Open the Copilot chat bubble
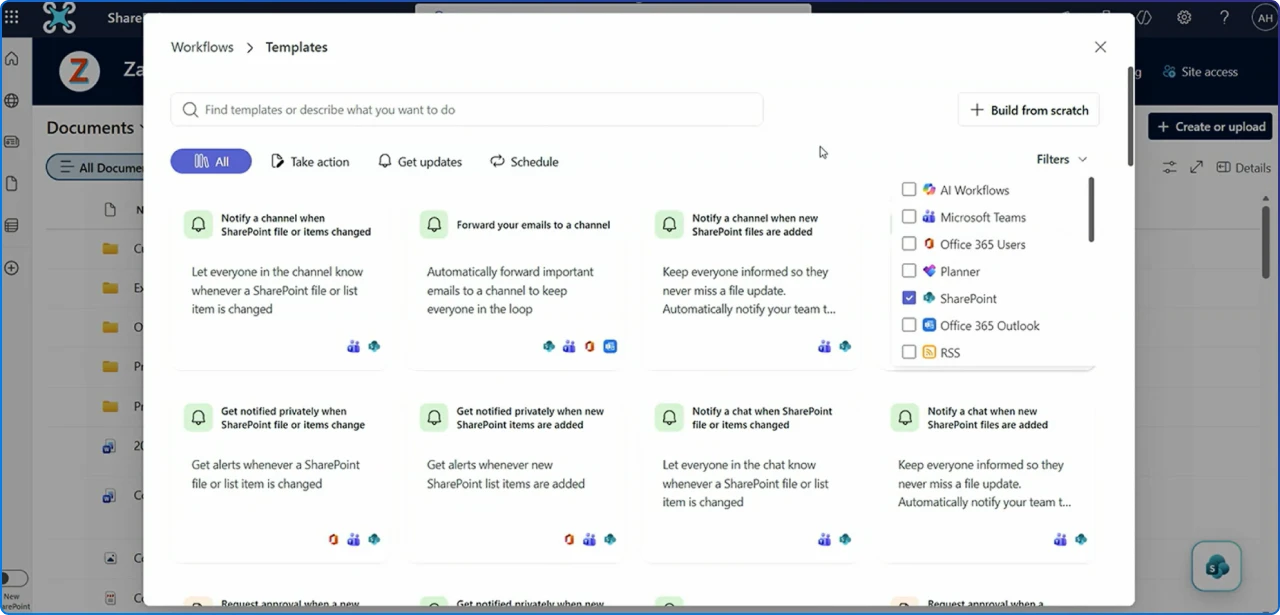Viewport: 1280px width, 615px height. click(x=1216, y=565)
